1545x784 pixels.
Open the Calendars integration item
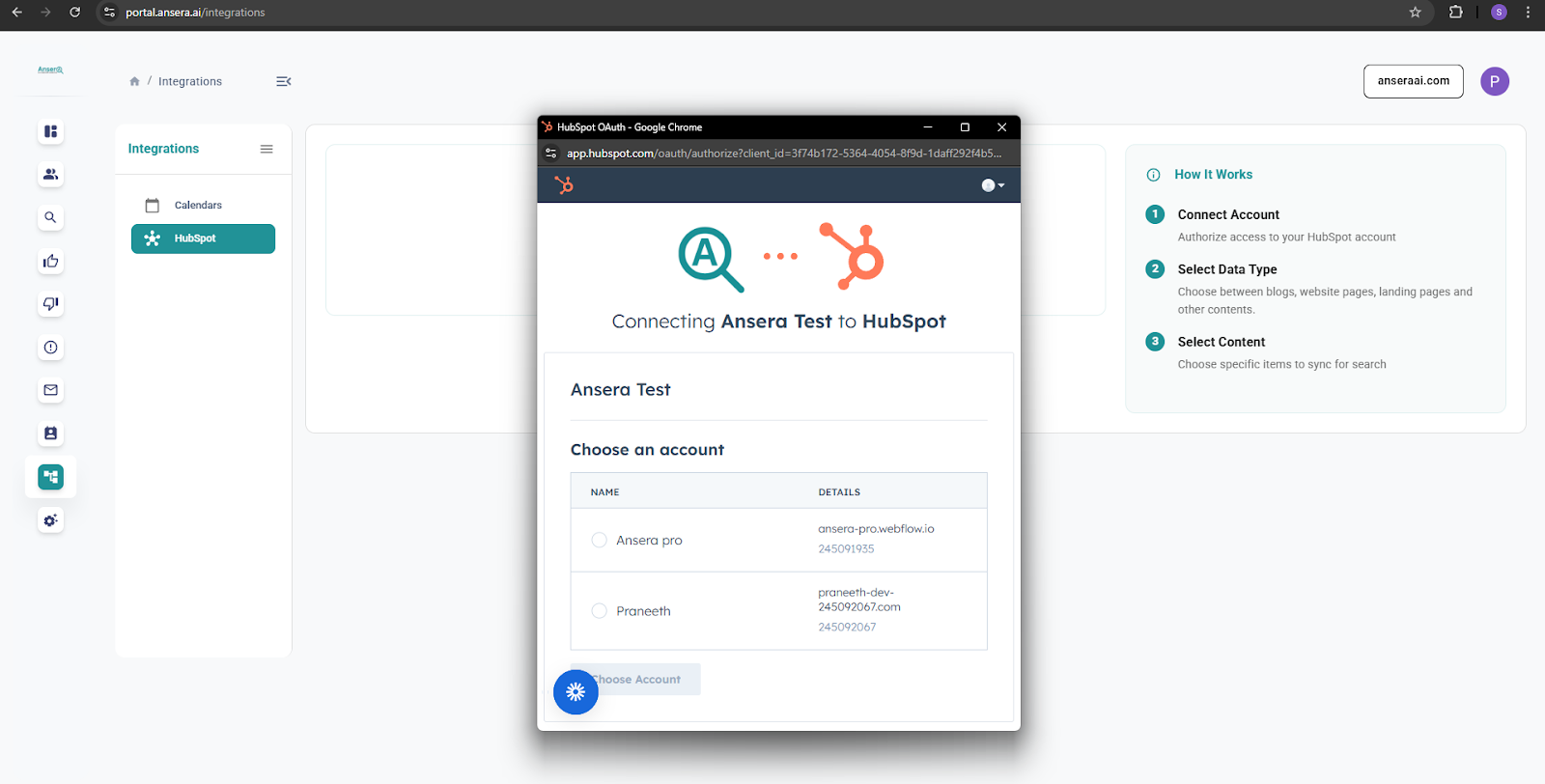pos(203,205)
